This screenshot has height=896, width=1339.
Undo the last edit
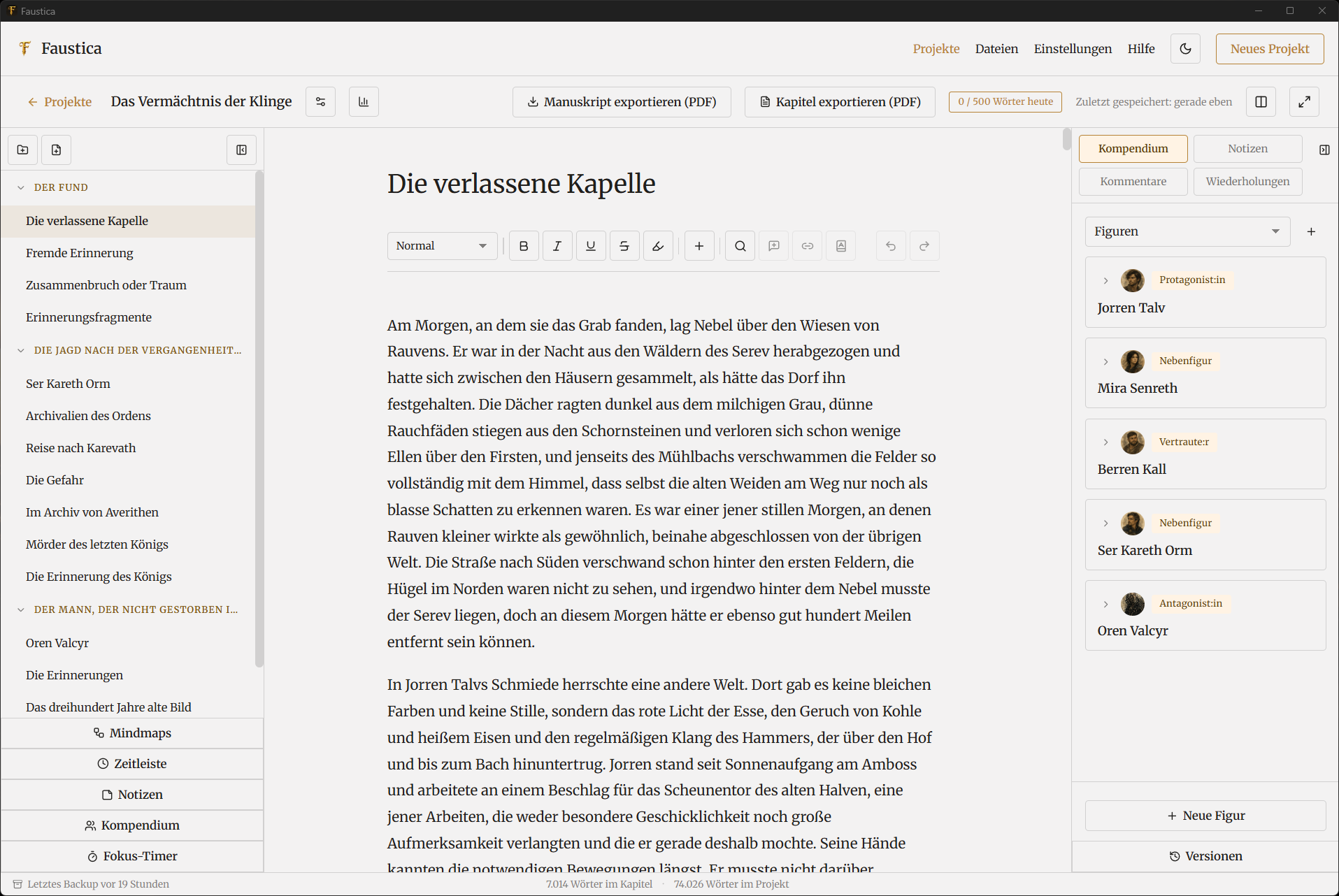coord(891,246)
